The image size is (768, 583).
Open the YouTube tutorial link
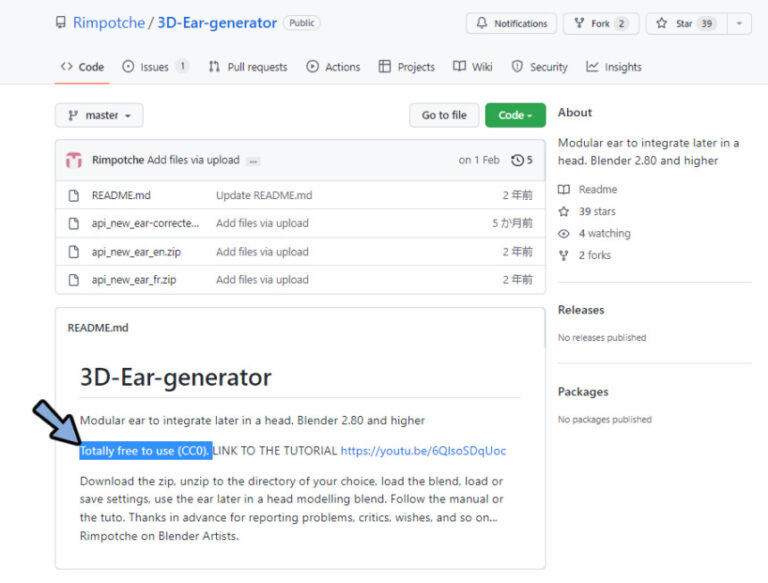click(423, 451)
